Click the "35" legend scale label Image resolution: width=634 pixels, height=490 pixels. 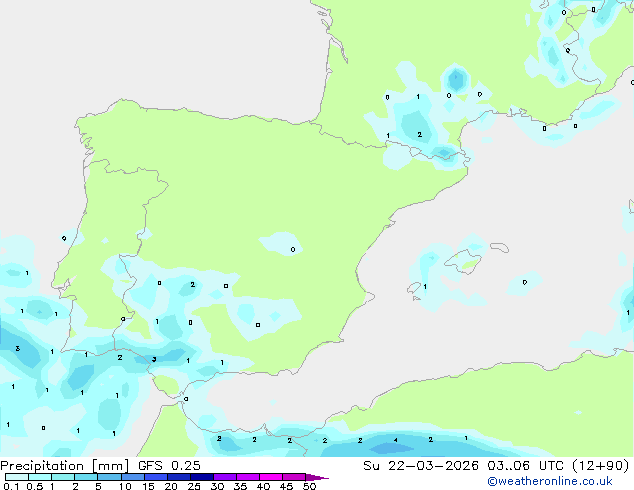[x=240, y=486]
